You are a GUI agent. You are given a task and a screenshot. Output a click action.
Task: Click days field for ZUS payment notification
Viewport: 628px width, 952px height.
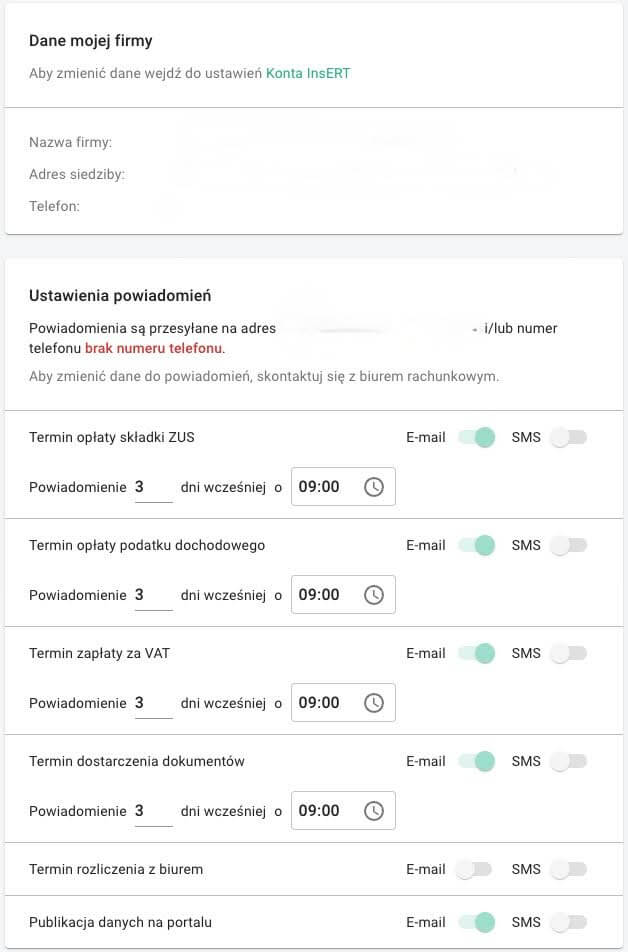click(153, 487)
